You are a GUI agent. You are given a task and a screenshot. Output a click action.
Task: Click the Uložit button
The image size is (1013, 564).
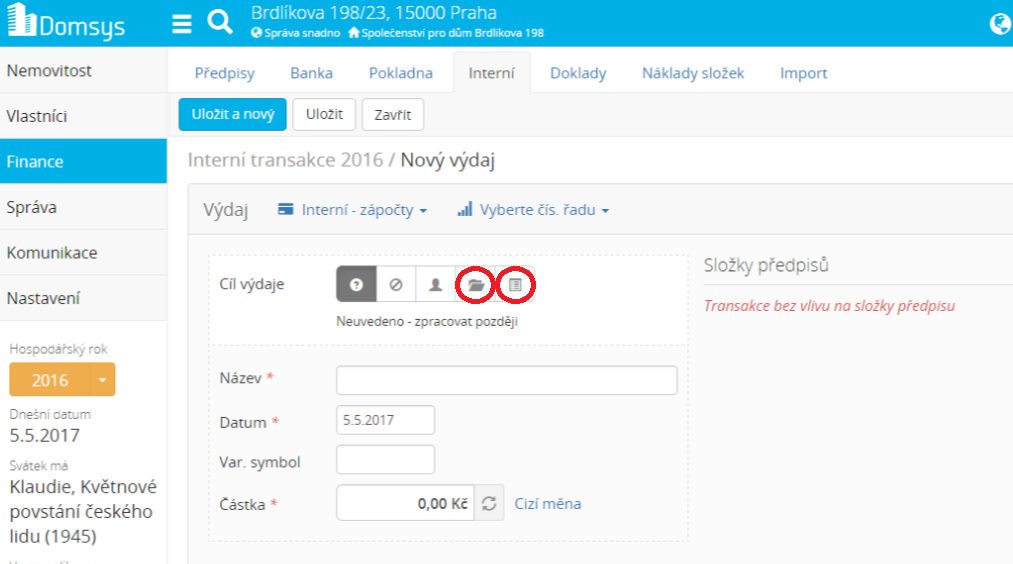tap(324, 114)
